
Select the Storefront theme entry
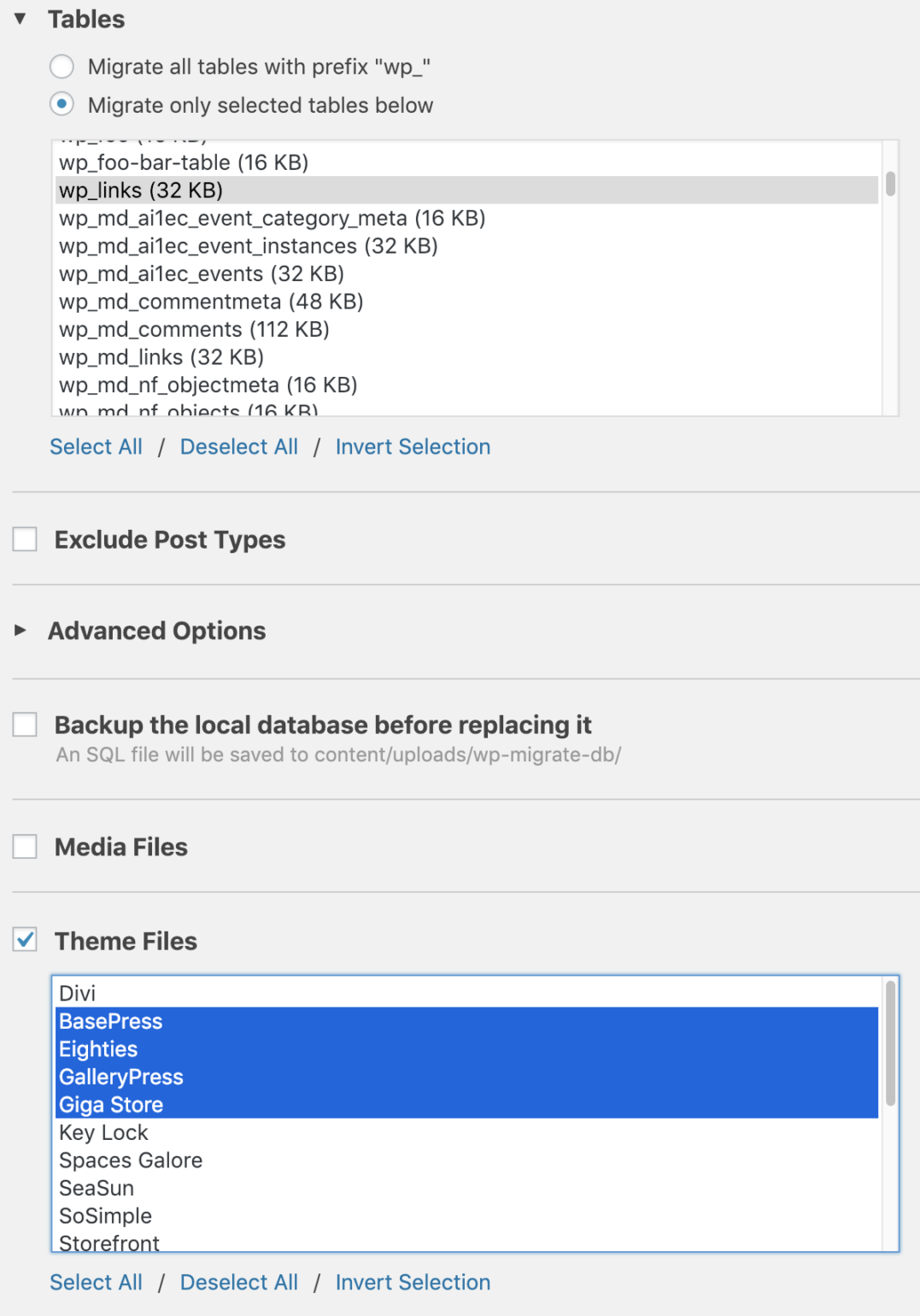coord(109,1243)
